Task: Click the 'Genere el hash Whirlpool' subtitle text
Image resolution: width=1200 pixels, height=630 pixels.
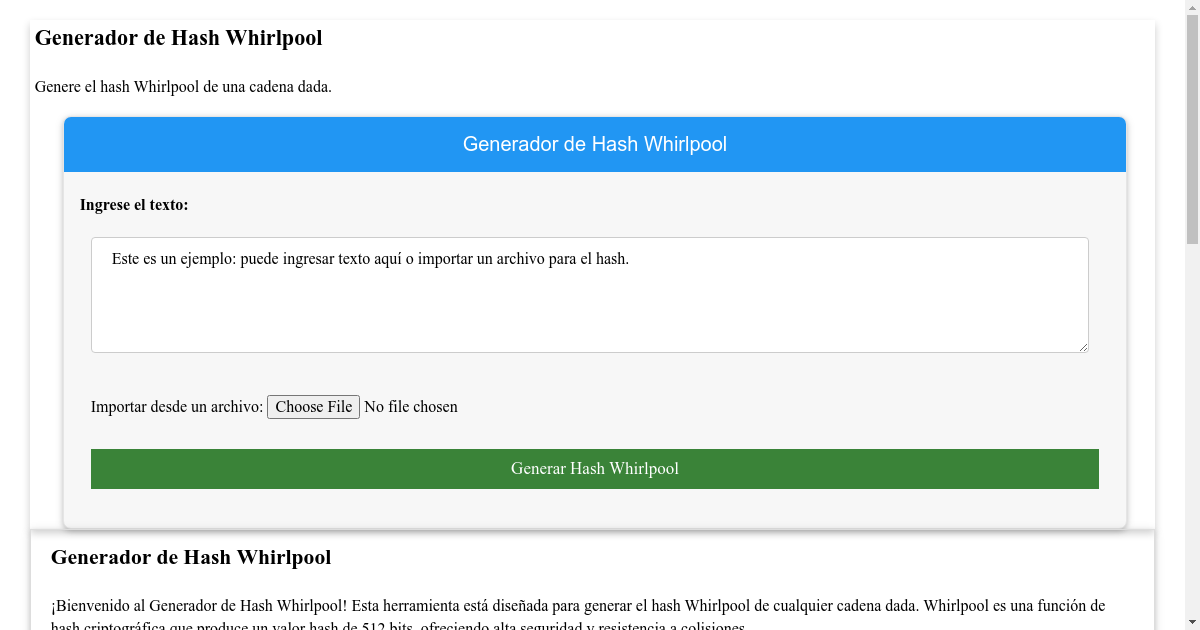Action: coord(184,87)
